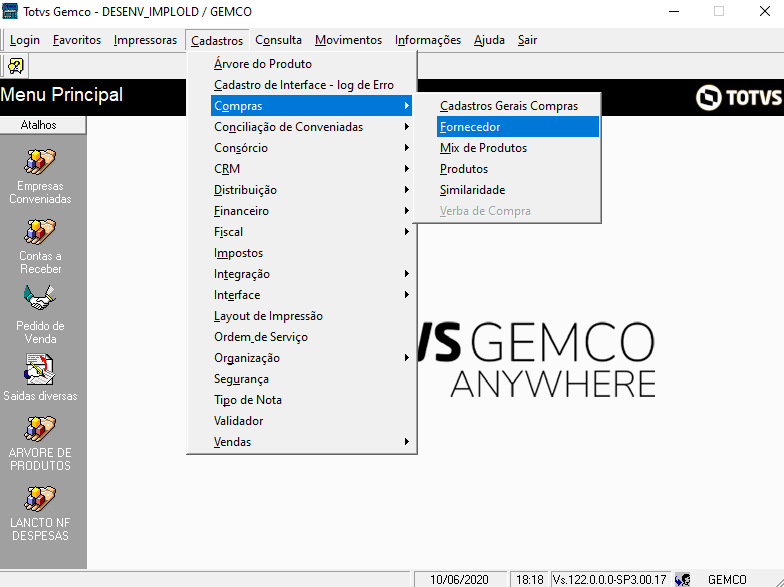Open Saidas diversas shortcut icon

click(40, 369)
